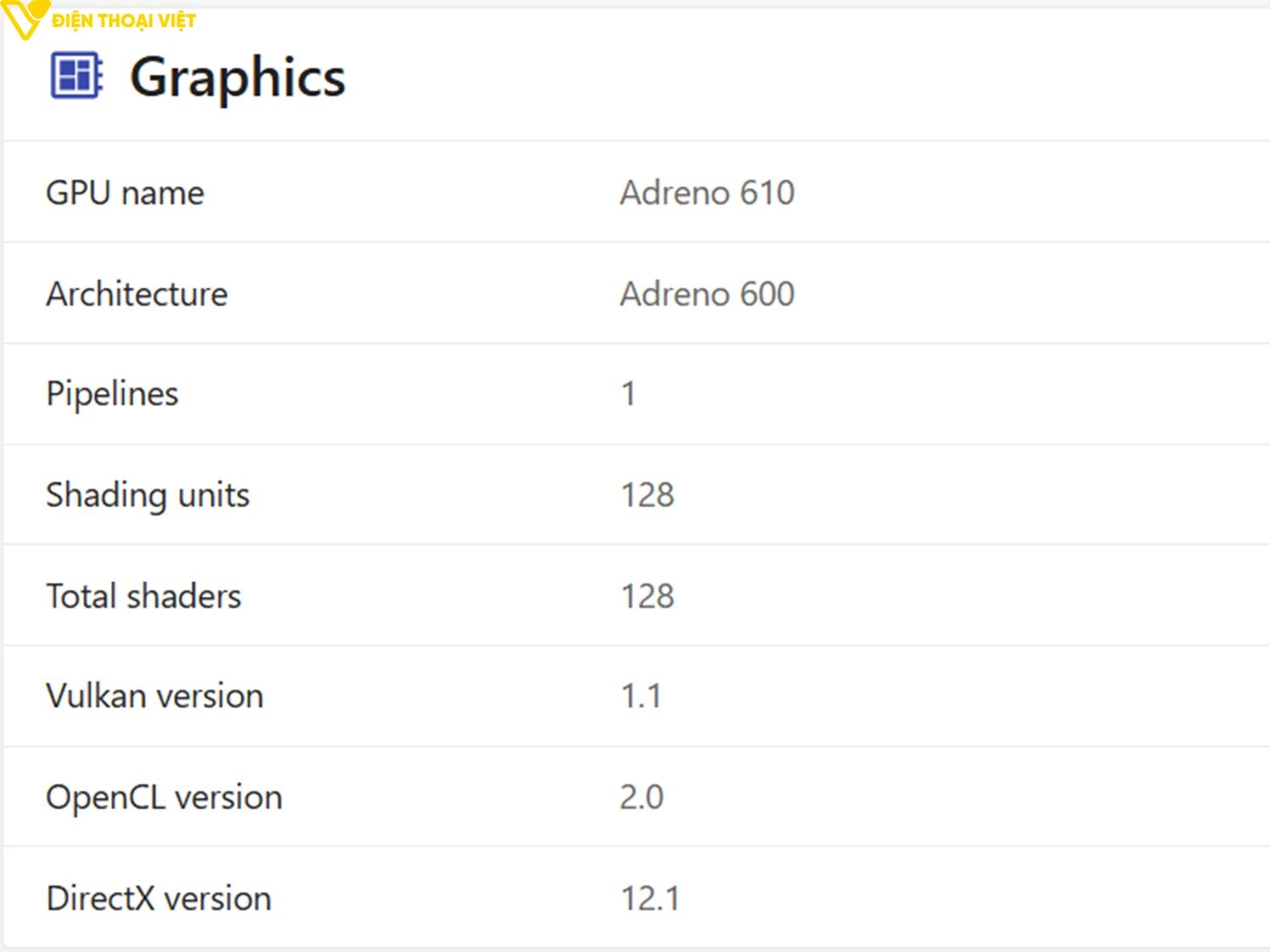The height and width of the screenshot is (952, 1270).
Task: Select the Adreno 600 architecture value
Action: pyautogui.click(x=707, y=294)
